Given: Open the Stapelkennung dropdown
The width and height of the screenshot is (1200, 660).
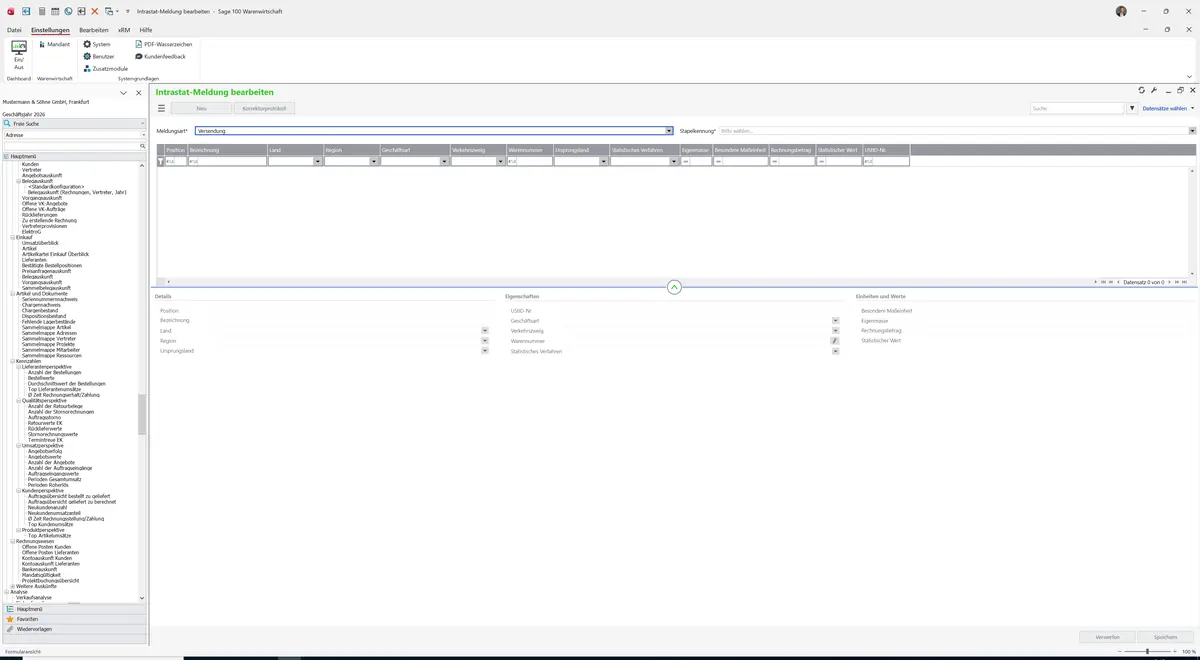Looking at the screenshot, I should coord(1192,131).
